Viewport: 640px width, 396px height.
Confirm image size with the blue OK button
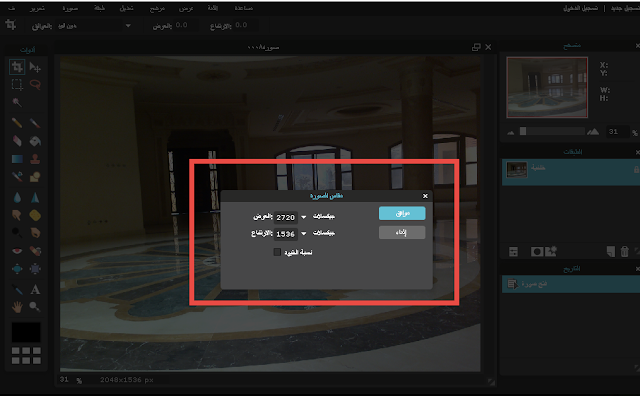402,213
